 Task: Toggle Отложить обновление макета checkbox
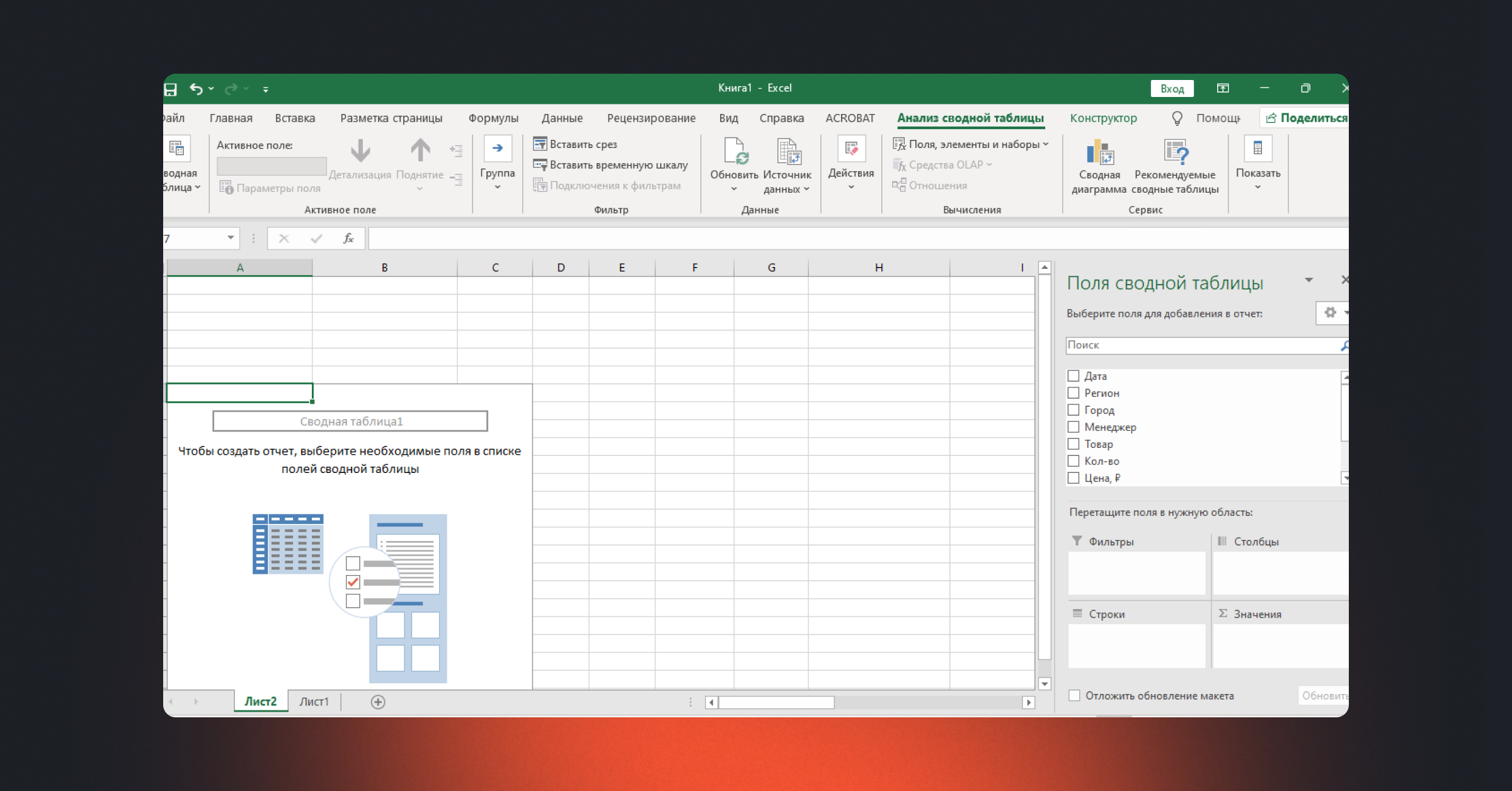(1075, 695)
